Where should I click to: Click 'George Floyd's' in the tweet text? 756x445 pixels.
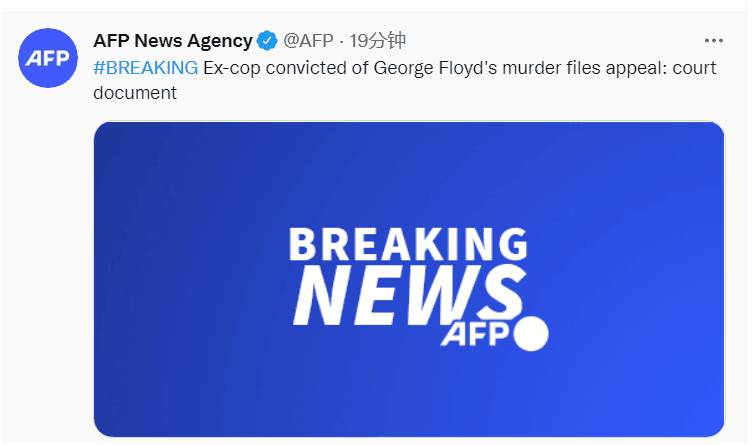(435, 68)
